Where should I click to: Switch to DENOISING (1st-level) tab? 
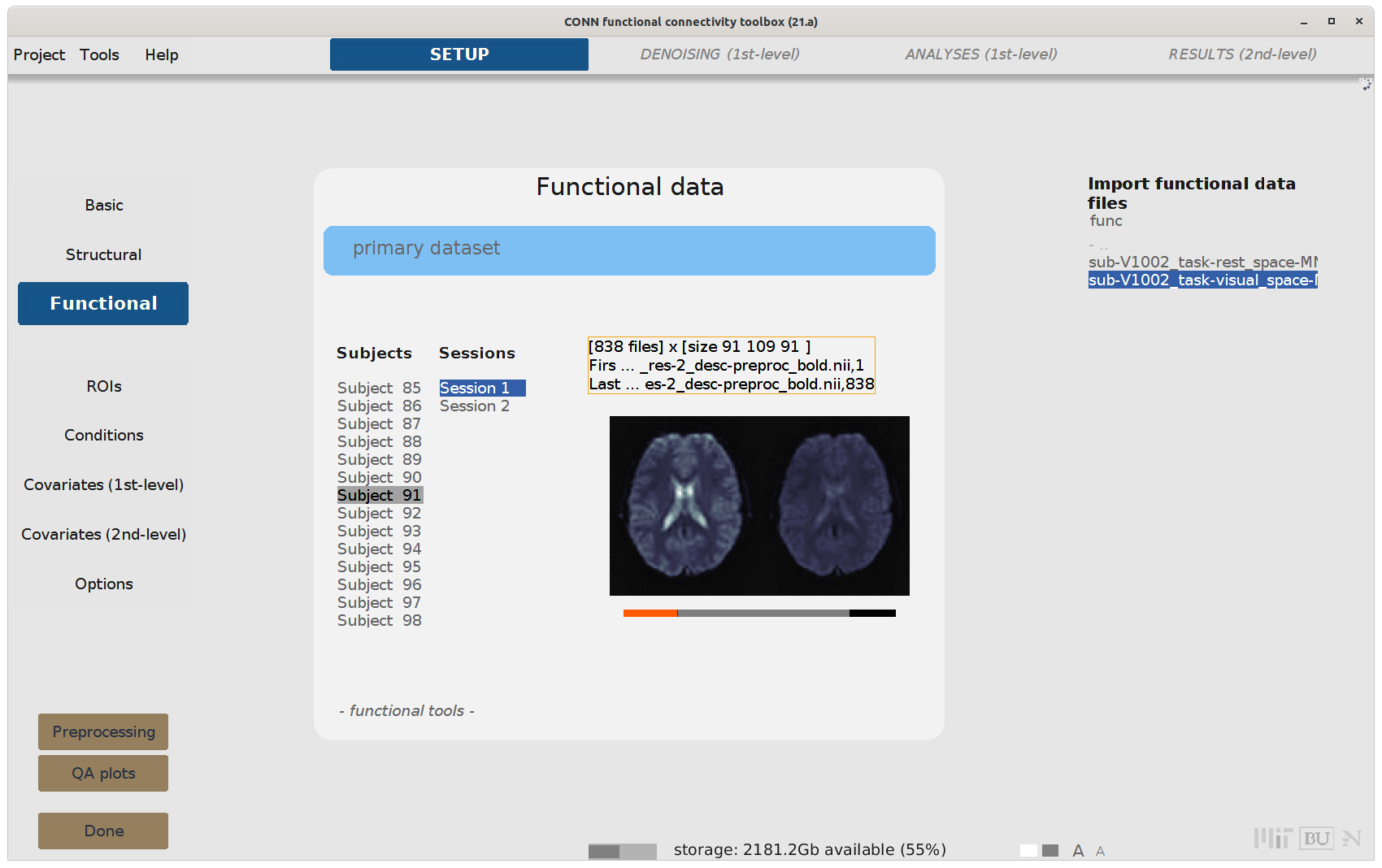pyautogui.click(x=719, y=54)
